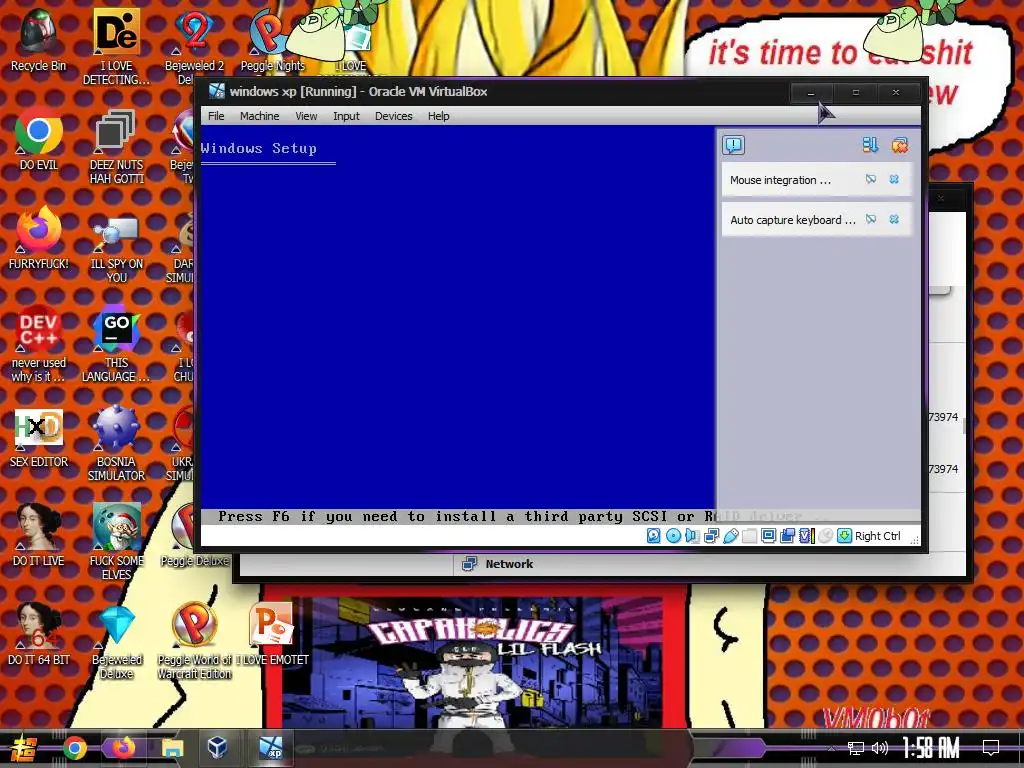Select the DO IT LIVE desktop shortcut

click(39, 536)
